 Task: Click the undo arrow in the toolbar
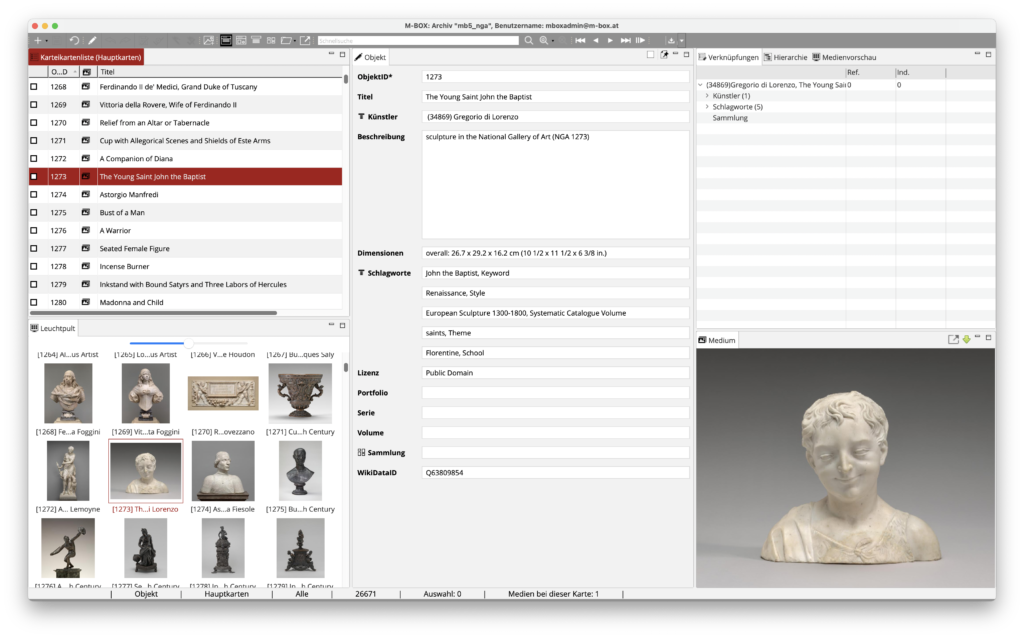[73, 40]
